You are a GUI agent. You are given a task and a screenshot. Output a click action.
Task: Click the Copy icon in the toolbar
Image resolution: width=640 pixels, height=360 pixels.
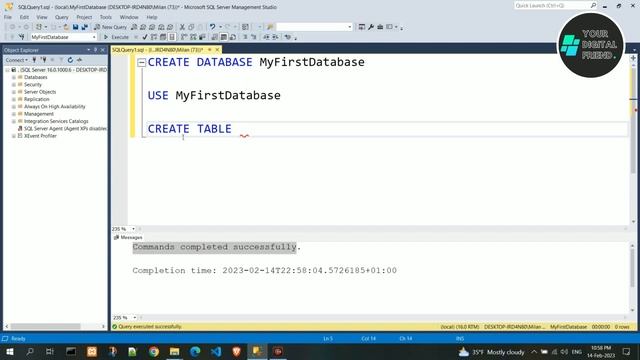(x=191, y=27)
